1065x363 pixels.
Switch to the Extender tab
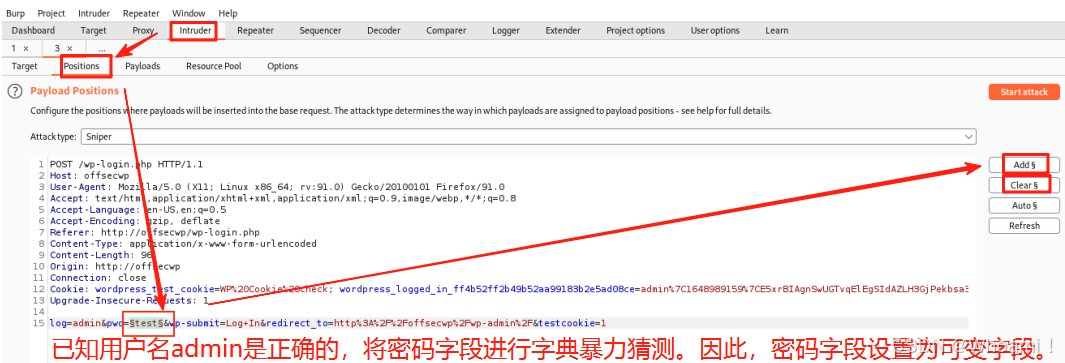[x=563, y=31]
